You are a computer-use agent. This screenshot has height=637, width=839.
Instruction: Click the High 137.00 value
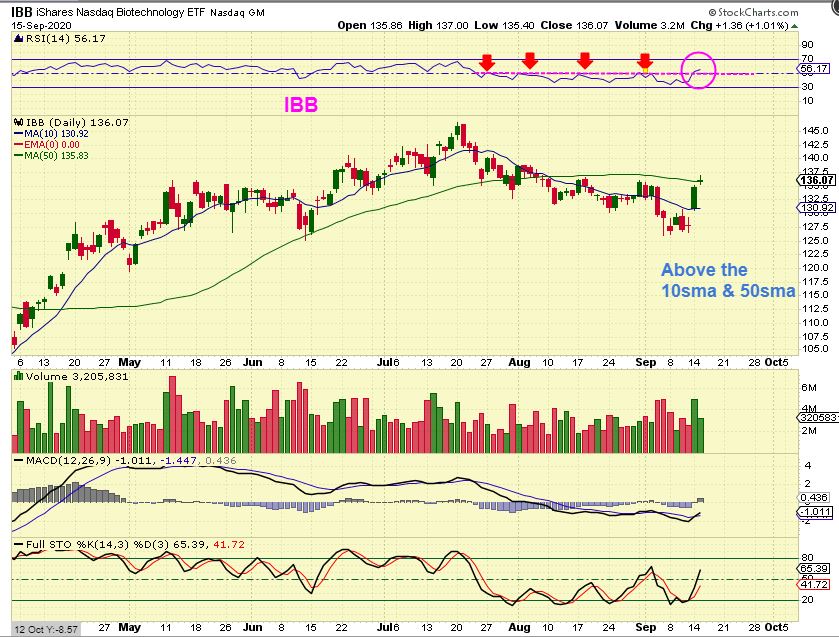tap(438, 25)
